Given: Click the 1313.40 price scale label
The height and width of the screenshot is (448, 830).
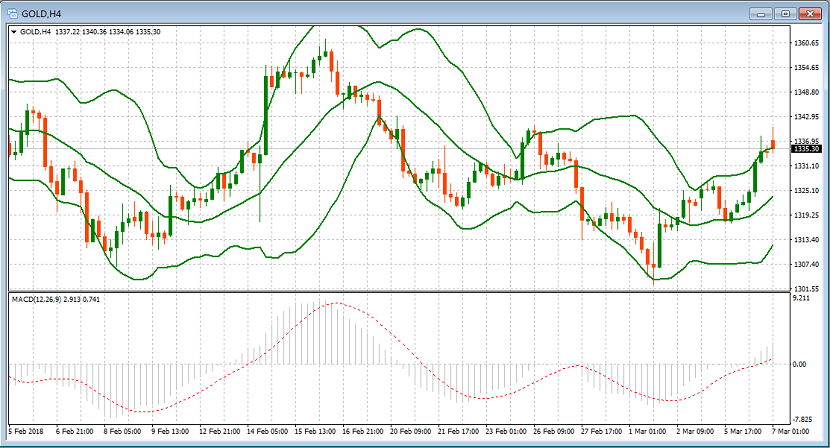Looking at the screenshot, I should coord(807,240).
